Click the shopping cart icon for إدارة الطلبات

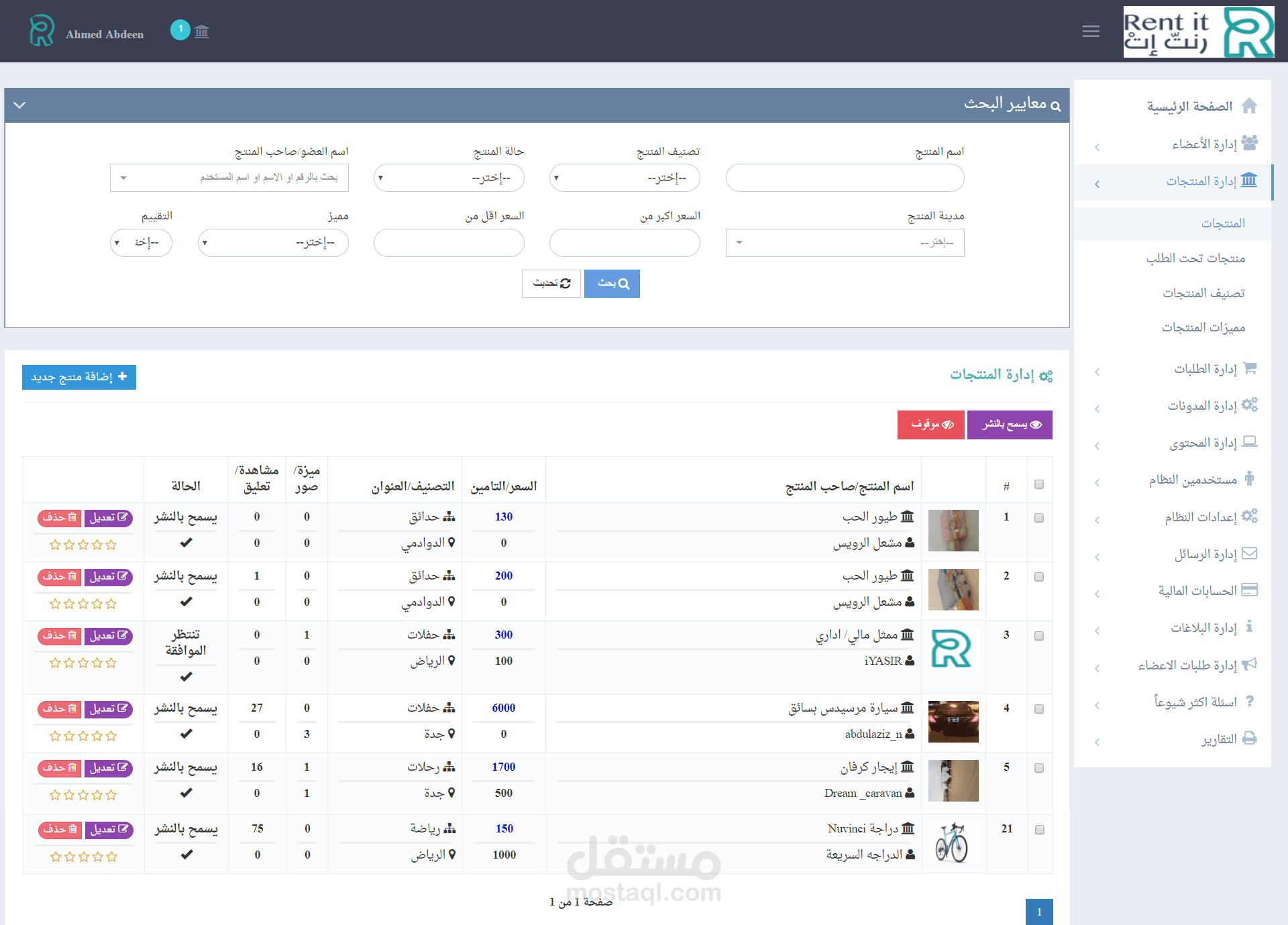pos(1249,368)
